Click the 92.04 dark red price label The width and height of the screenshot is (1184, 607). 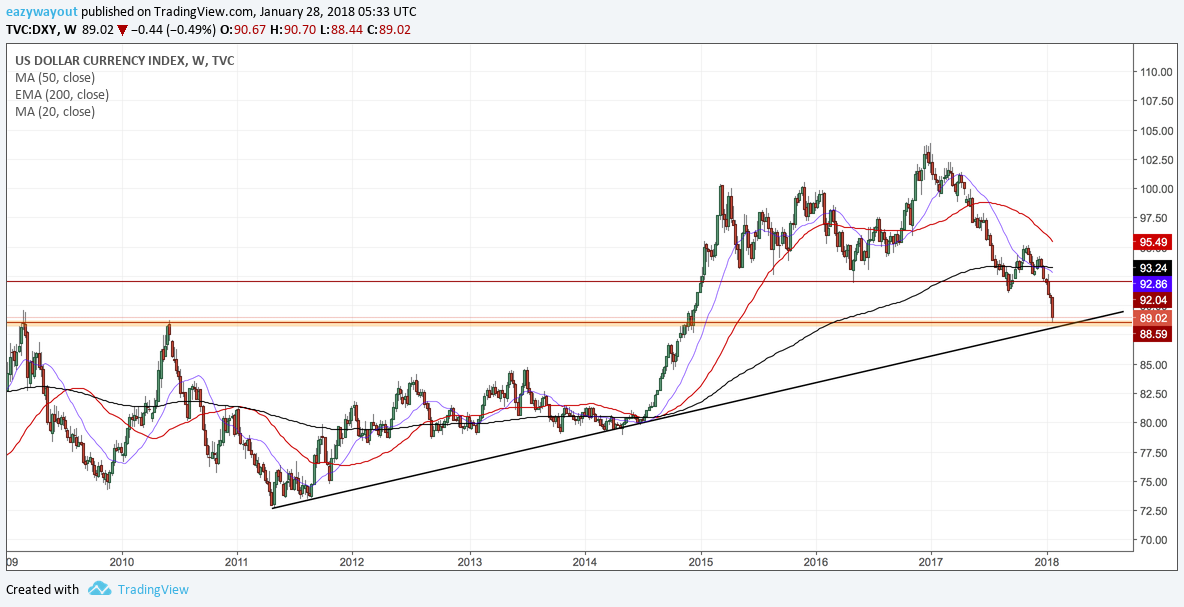[1154, 300]
